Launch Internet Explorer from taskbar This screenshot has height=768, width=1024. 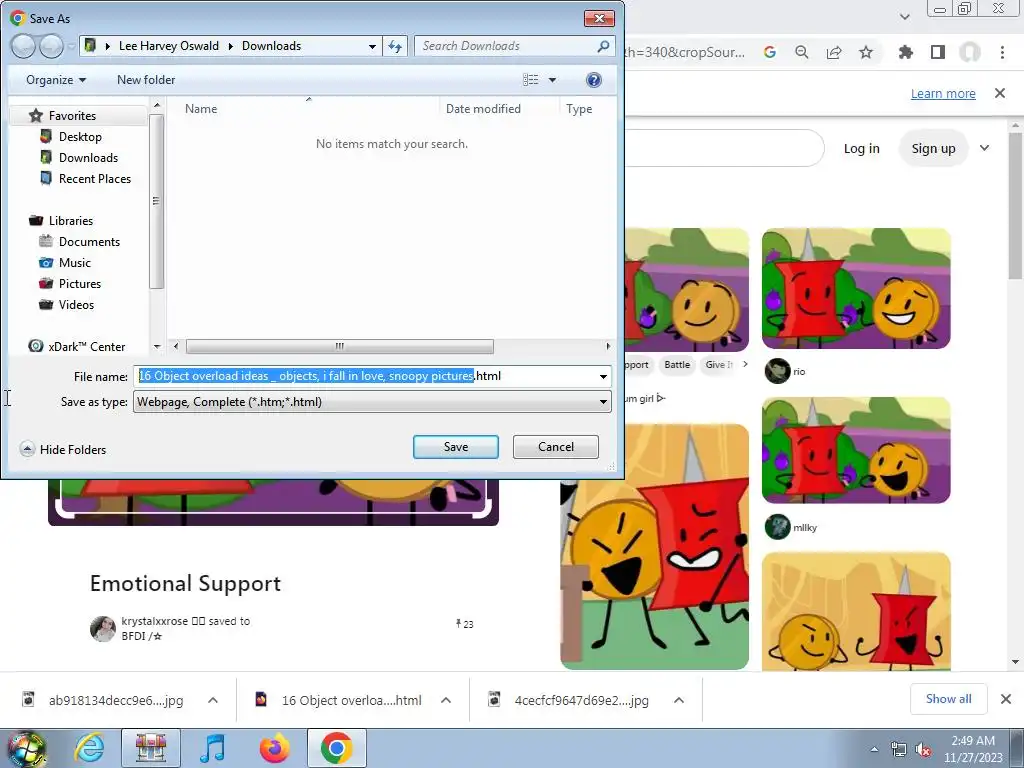[x=89, y=748]
